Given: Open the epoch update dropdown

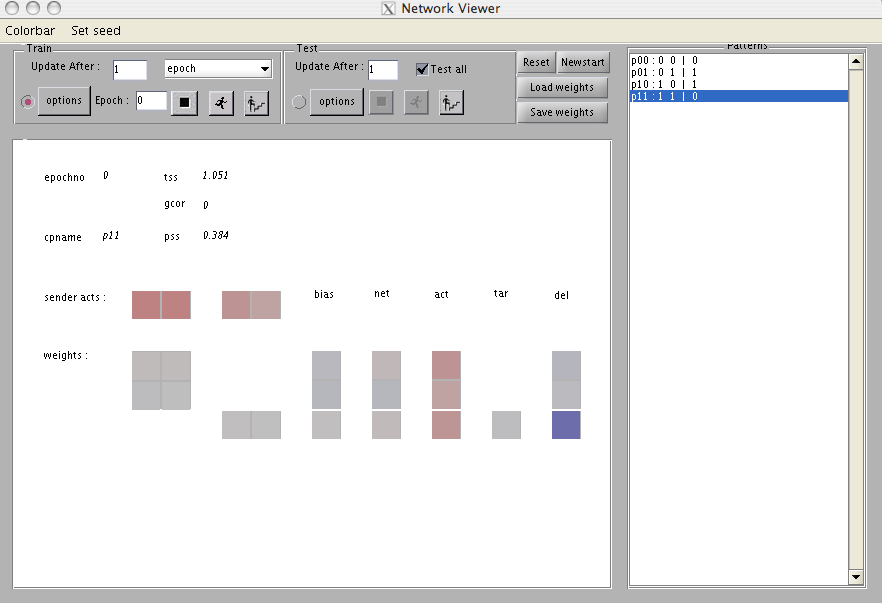Looking at the screenshot, I should 218,69.
